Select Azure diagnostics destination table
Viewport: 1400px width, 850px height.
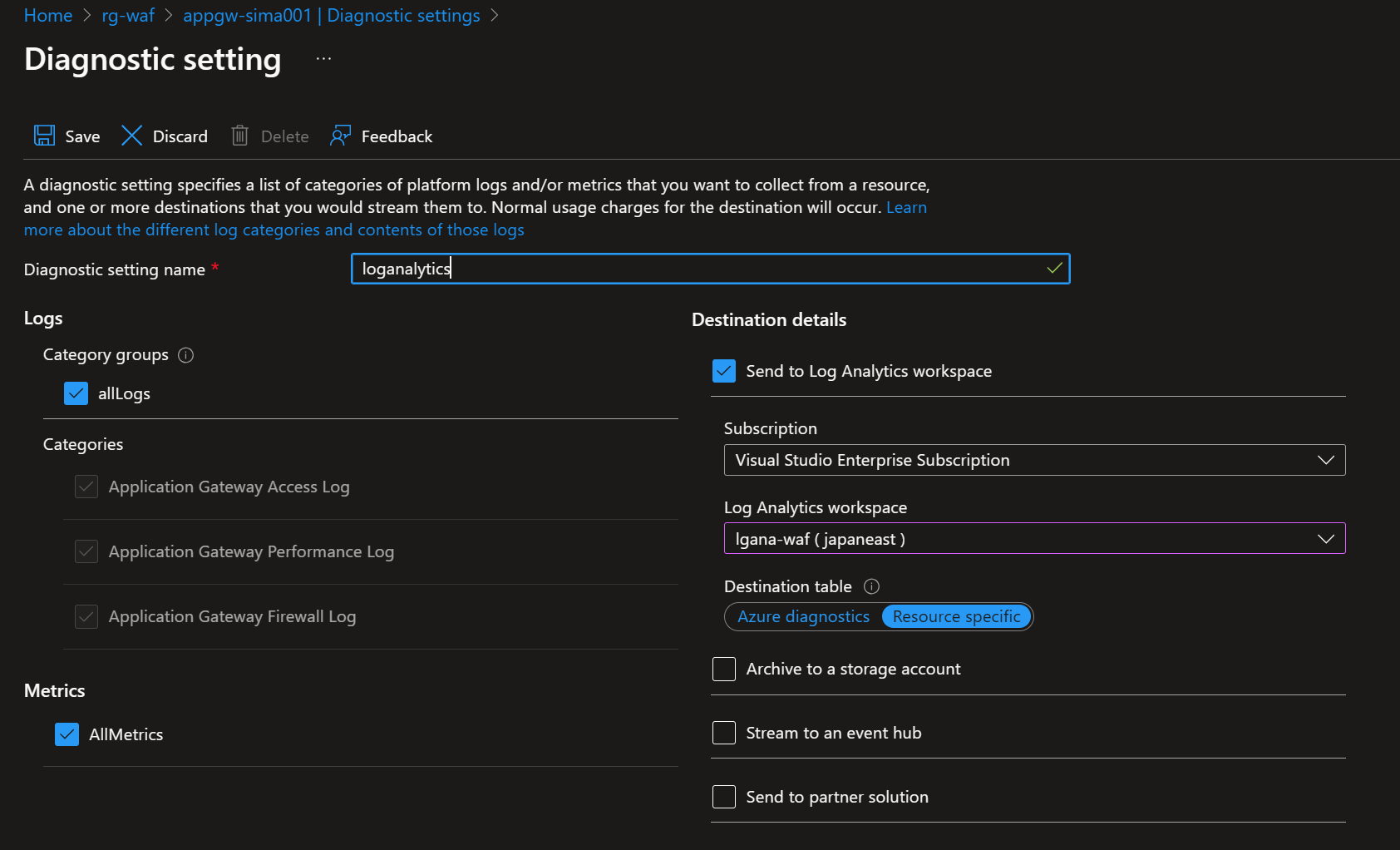803,616
